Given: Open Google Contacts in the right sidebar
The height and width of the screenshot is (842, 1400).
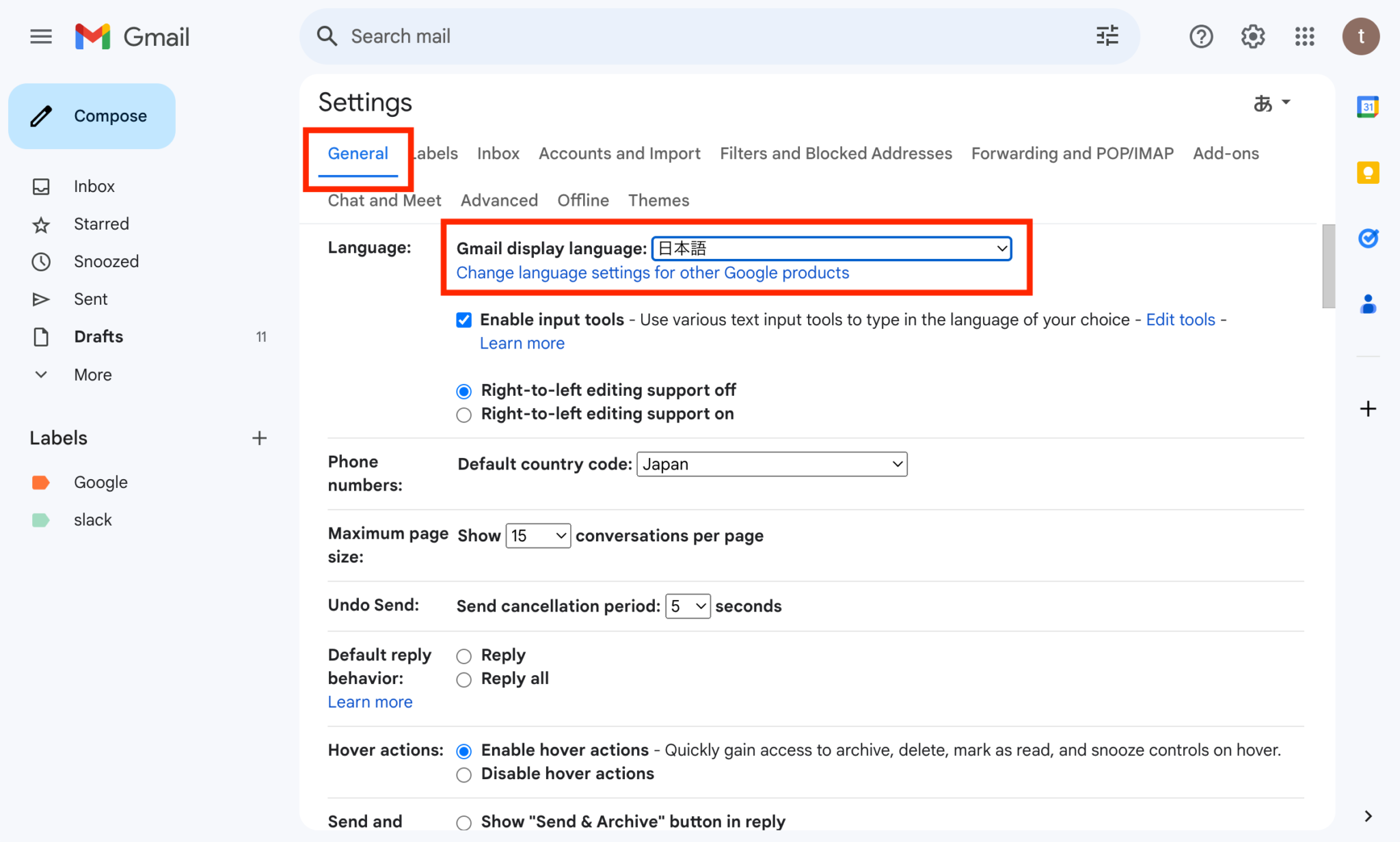Looking at the screenshot, I should pyautogui.click(x=1368, y=305).
